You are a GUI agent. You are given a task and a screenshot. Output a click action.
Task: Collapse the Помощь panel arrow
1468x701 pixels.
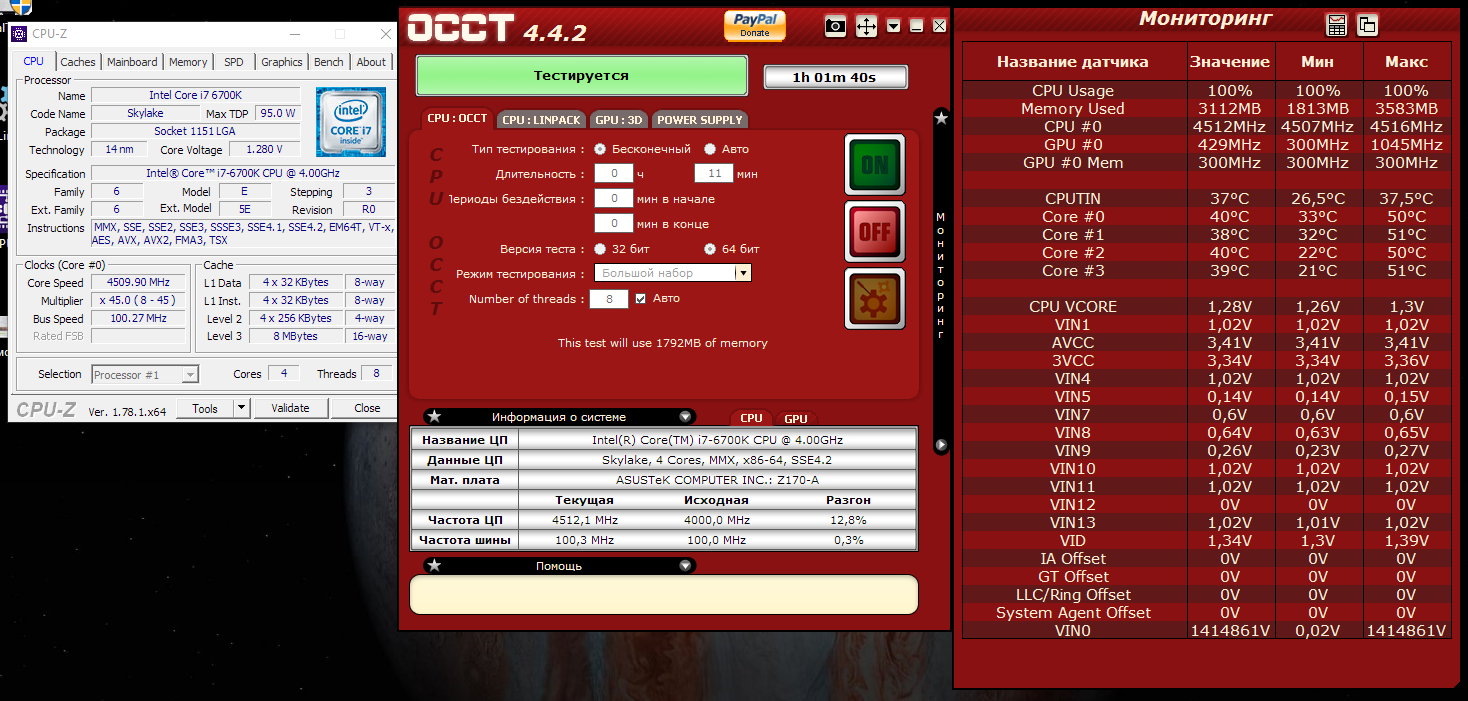(685, 565)
